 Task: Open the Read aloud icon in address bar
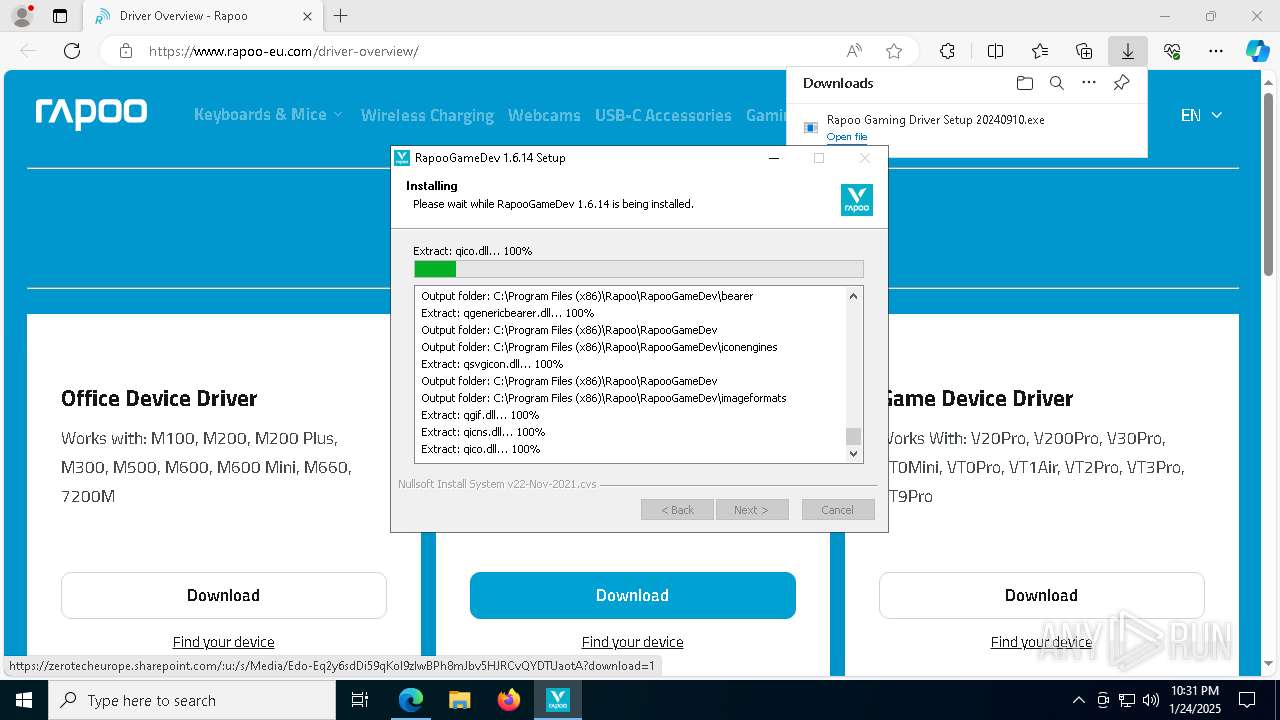pyautogui.click(x=854, y=51)
